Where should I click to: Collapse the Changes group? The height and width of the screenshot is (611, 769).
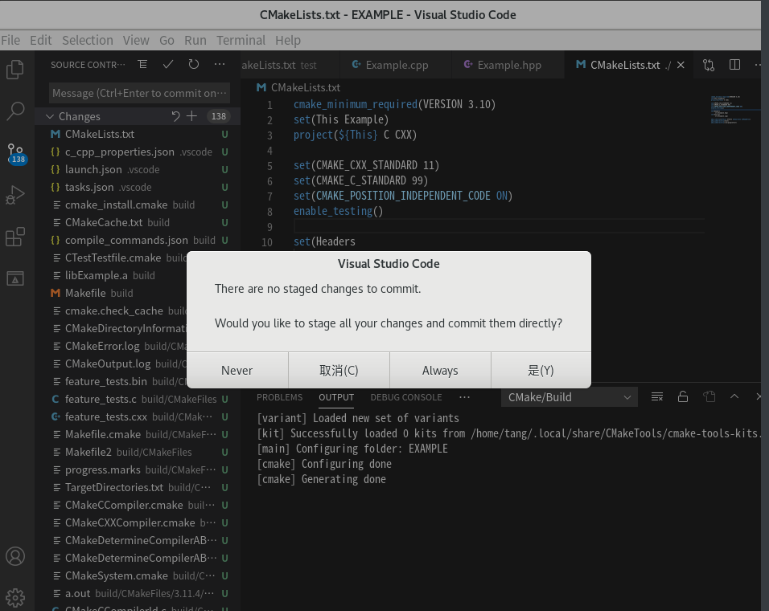coord(50,116)
